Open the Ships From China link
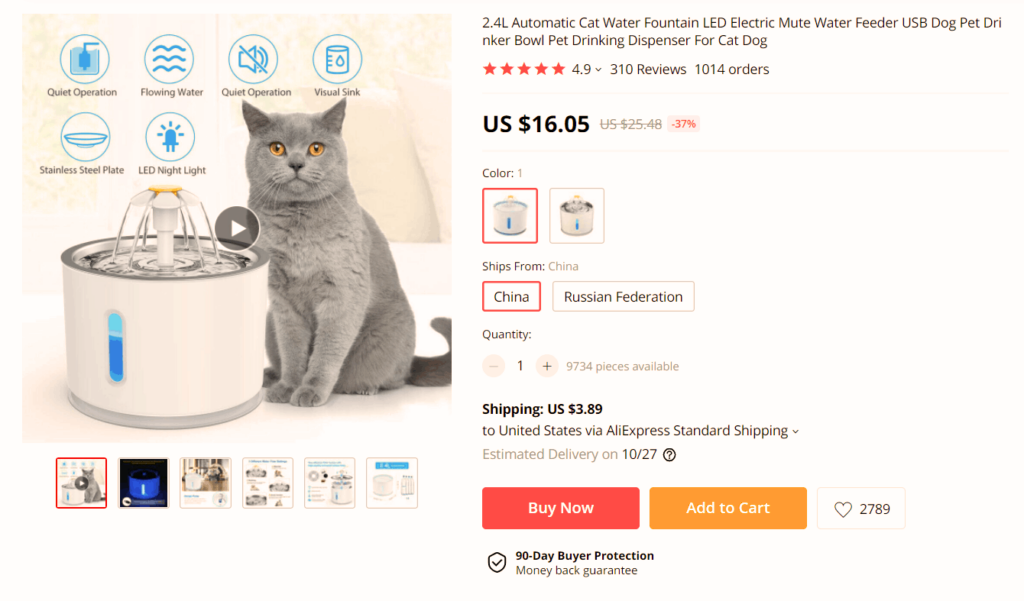The image size is (1024, 601). (x=563, y=266)
